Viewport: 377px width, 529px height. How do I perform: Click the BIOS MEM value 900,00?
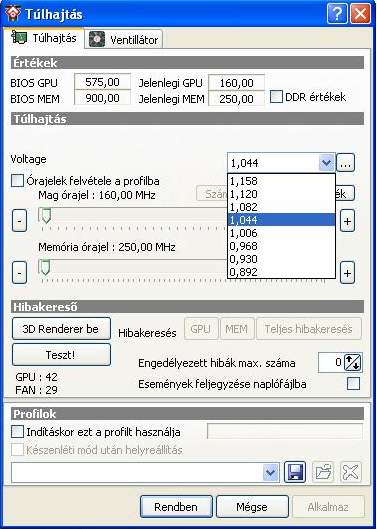102,98
